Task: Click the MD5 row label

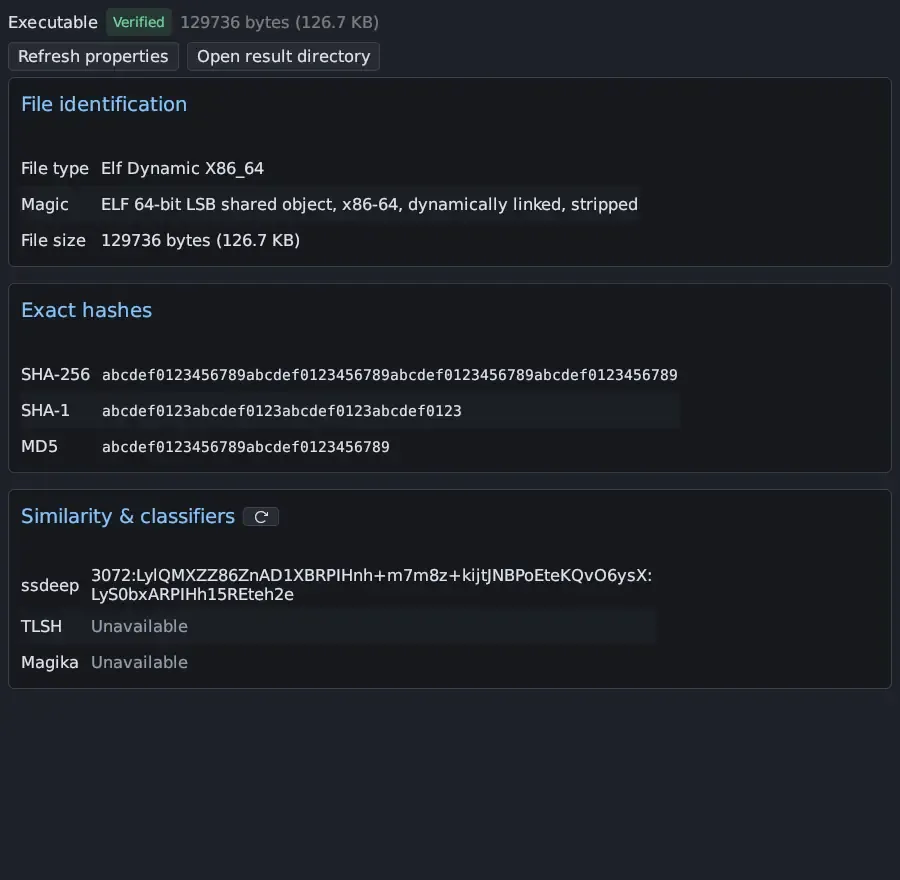Action: (40, 446)
